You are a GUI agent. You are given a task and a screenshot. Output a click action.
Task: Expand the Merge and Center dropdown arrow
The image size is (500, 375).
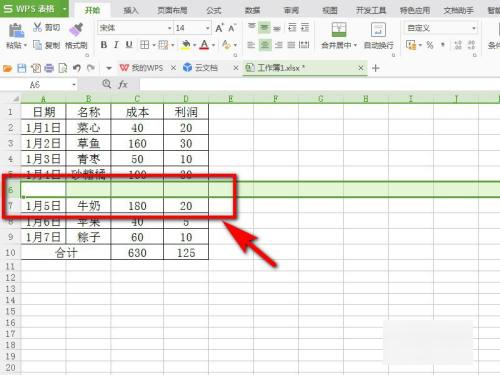[x=355, y=45]
